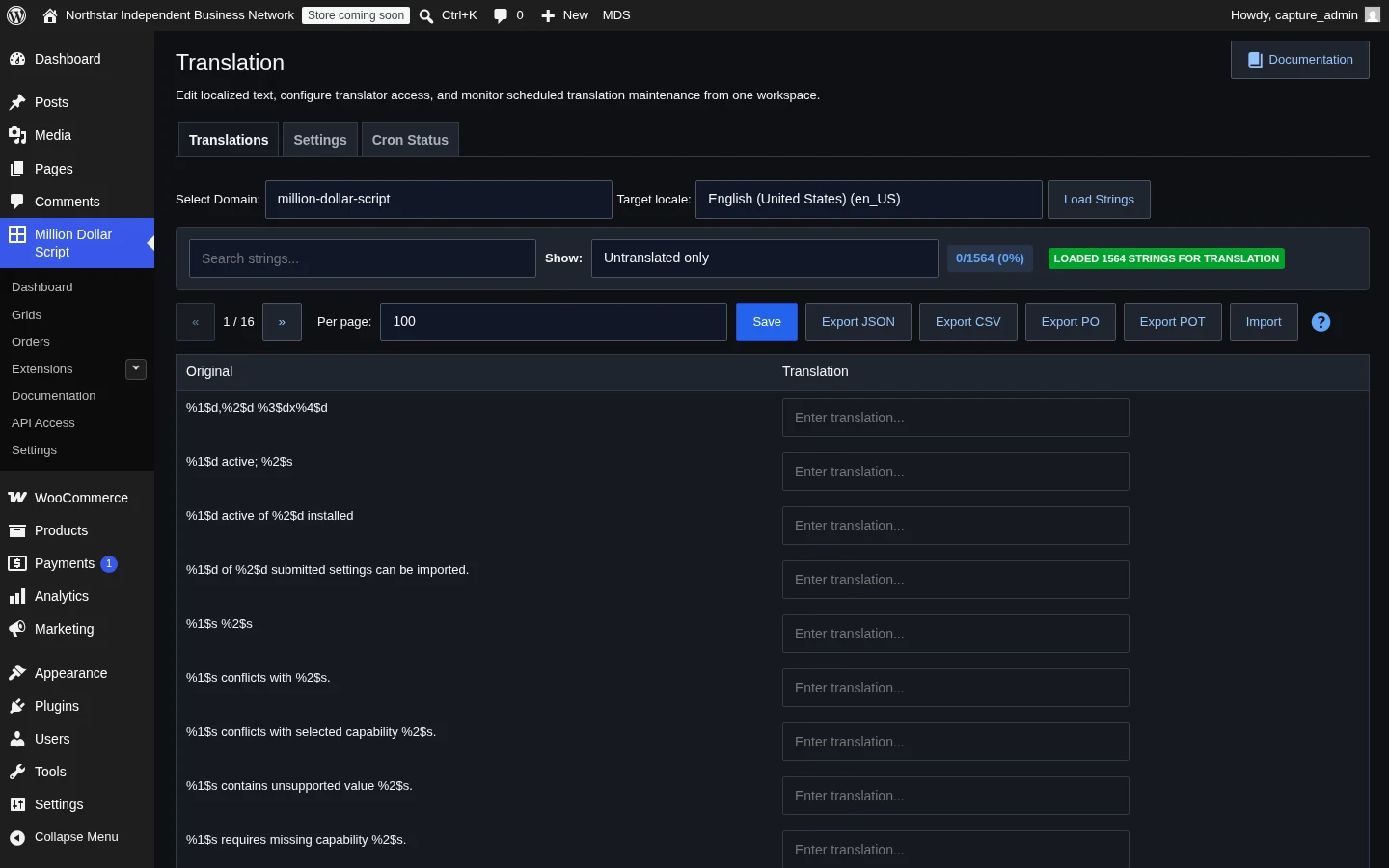Open the Per page dropdown
1389x868 pixels.
click(x=554, y=322)
